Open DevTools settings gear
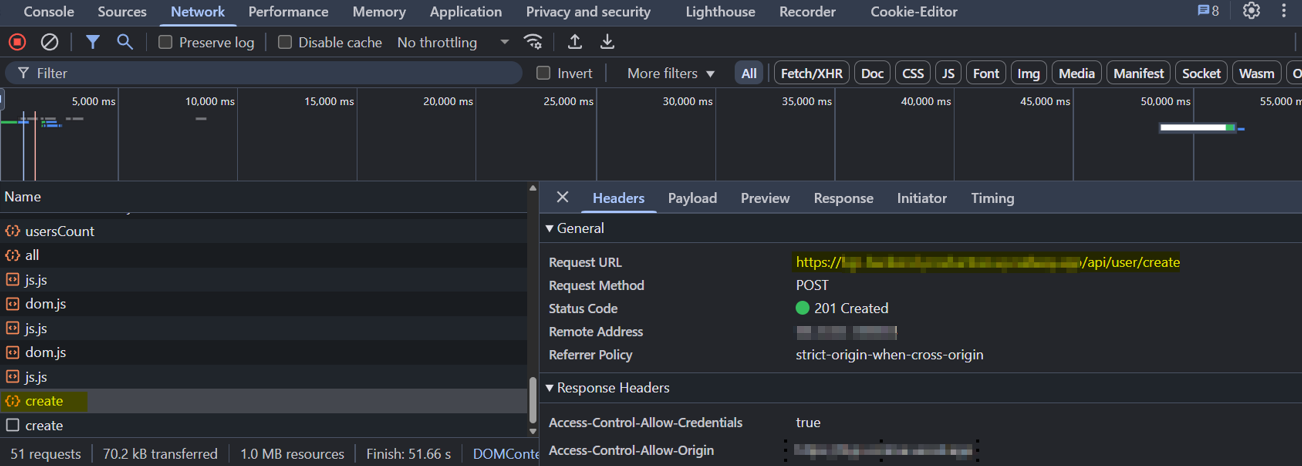Viewport: 1302px width, 466px height. [x=1251, y=11]
